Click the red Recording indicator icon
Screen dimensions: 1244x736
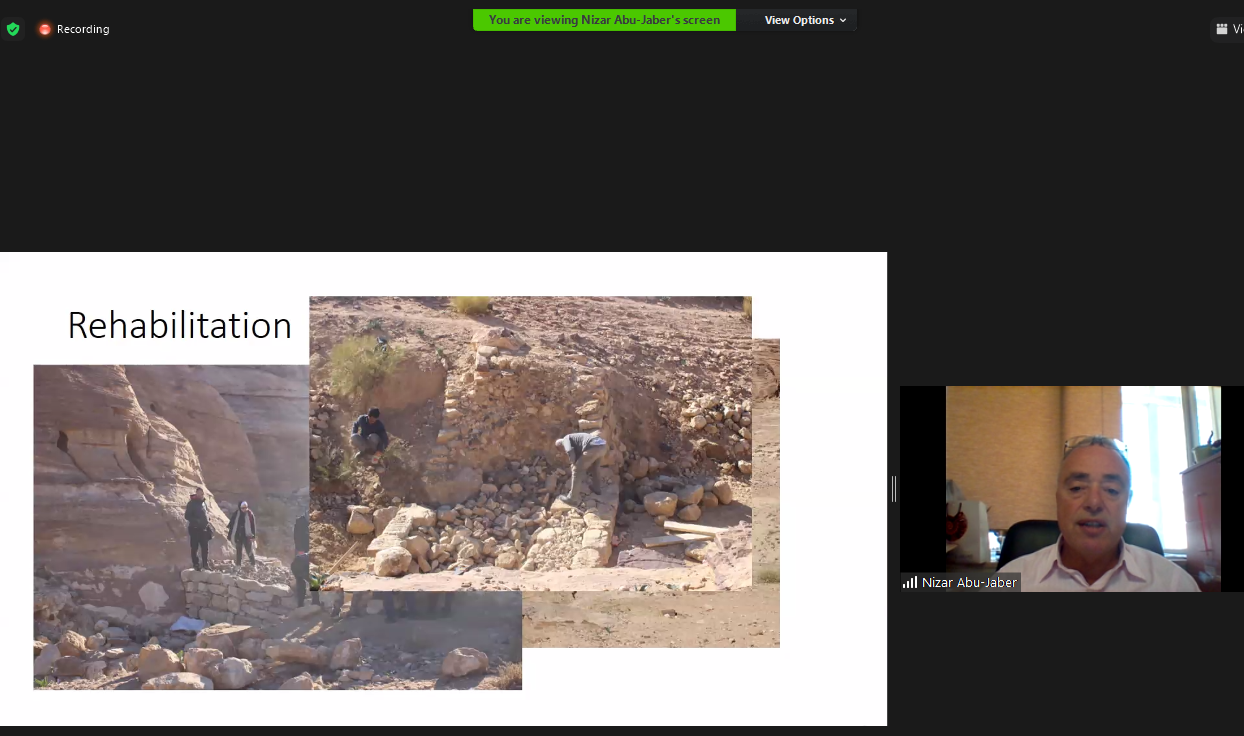coord(44,29)
